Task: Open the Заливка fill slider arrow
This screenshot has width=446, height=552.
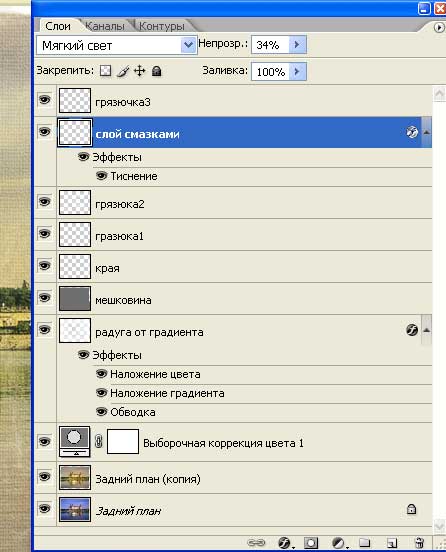Action: point(297,71)
